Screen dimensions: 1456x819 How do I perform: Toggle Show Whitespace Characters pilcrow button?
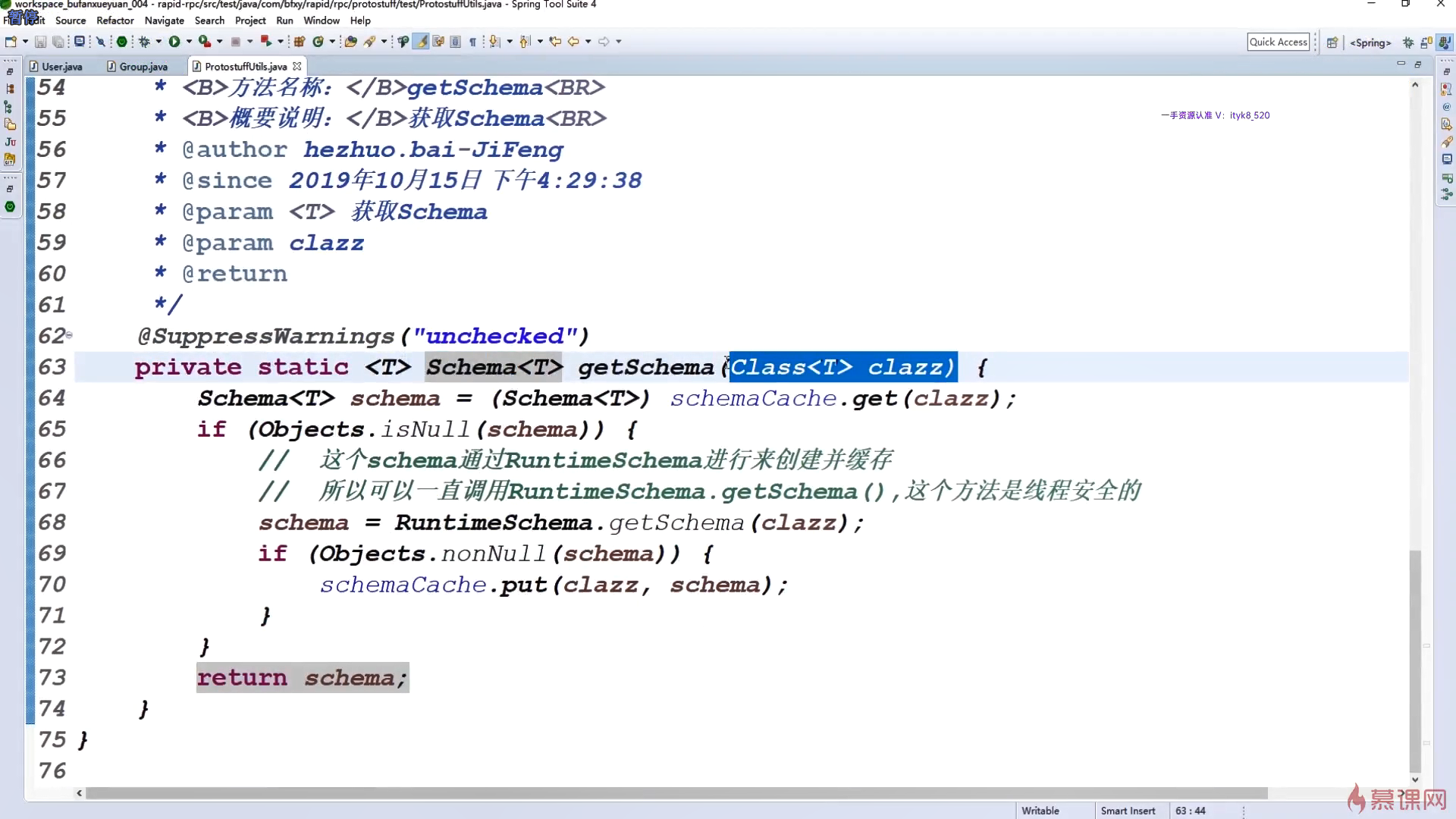coord(473,42)
